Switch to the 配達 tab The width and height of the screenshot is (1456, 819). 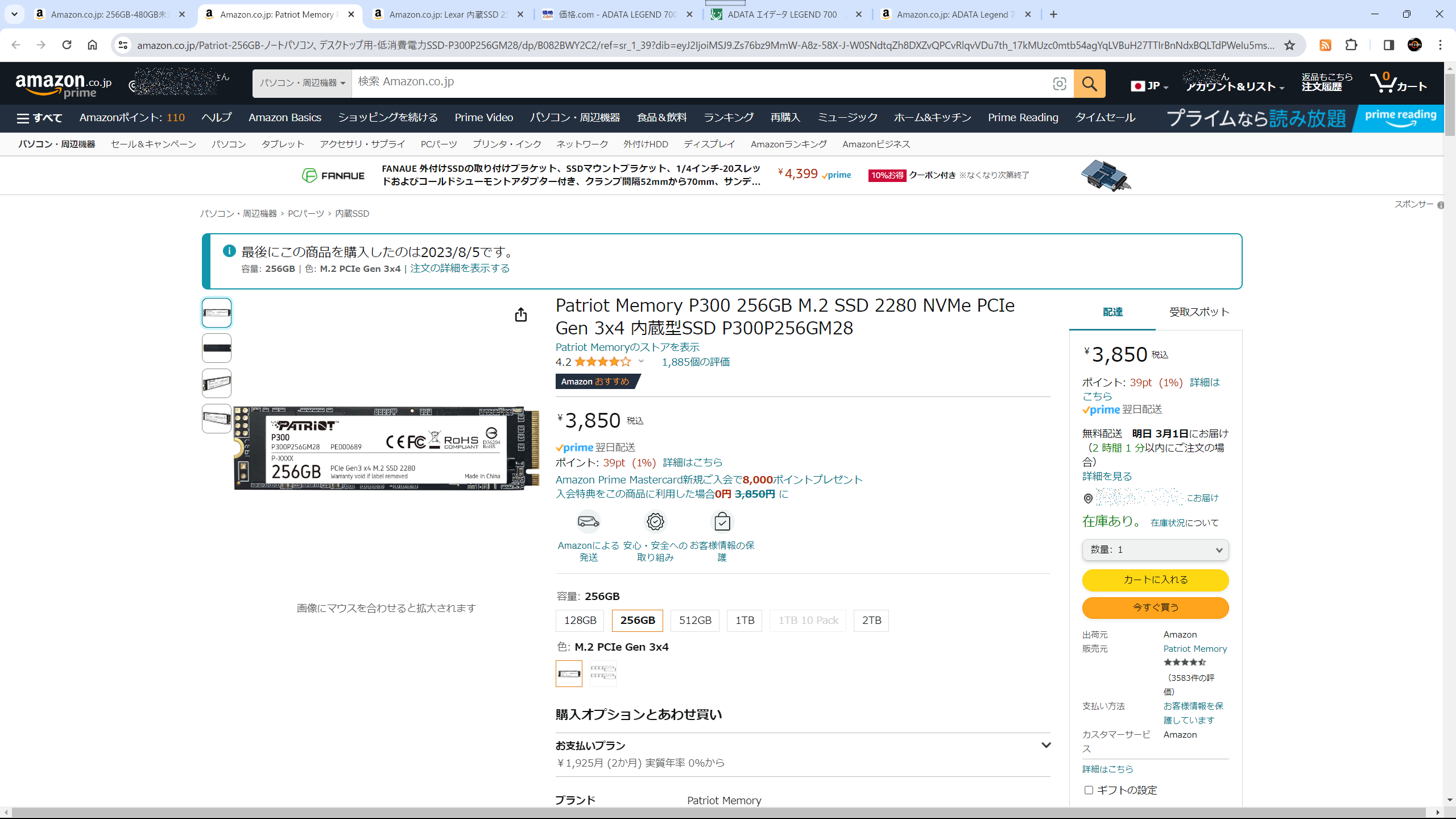pos(1112,312)
